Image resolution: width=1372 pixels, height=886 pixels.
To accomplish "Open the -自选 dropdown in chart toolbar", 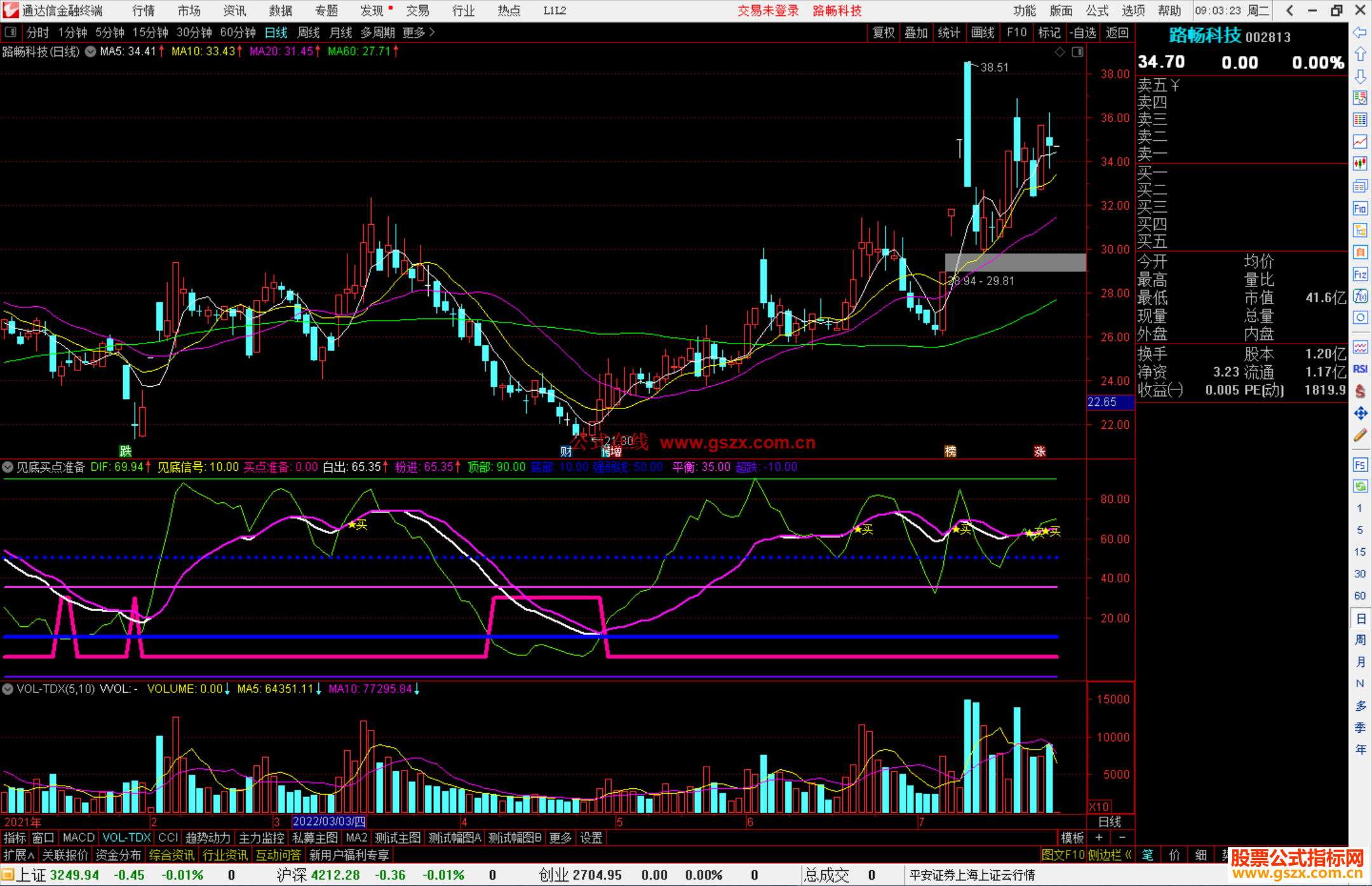I will click(x=1082, y=32).
